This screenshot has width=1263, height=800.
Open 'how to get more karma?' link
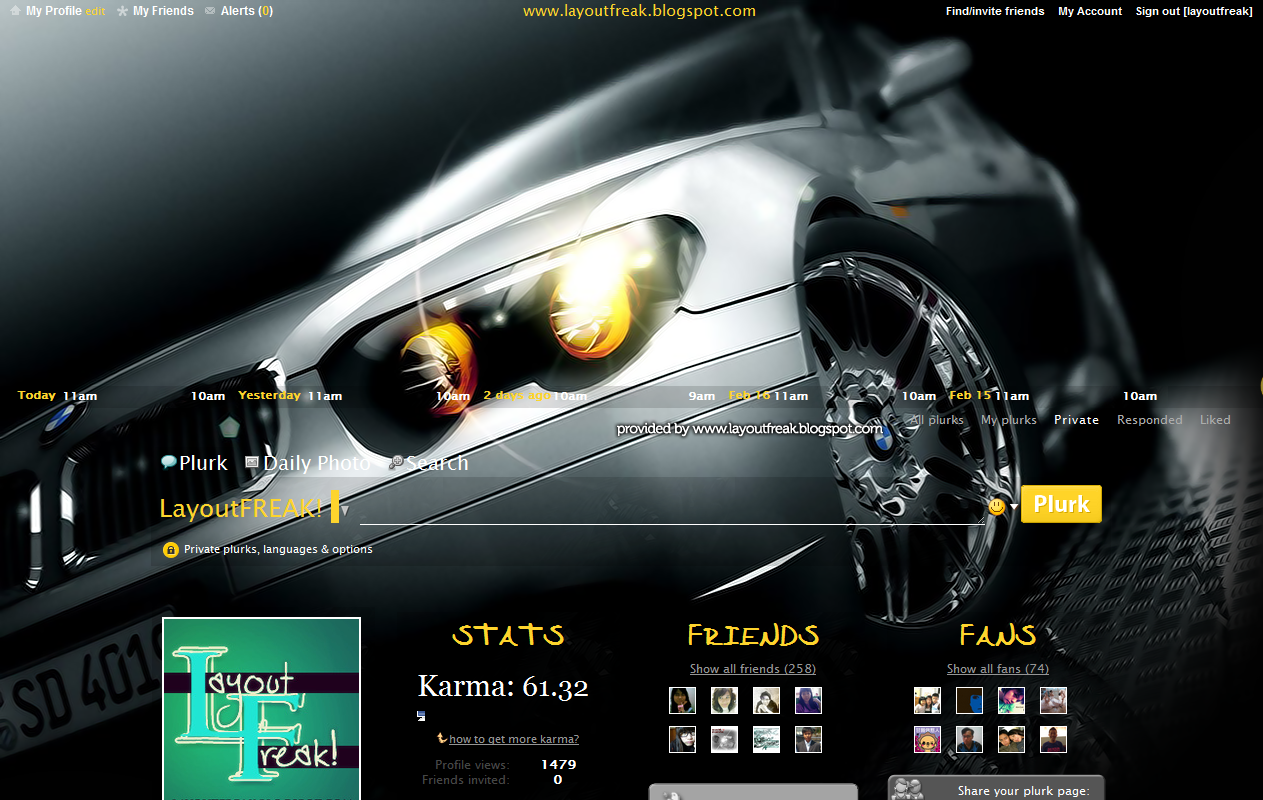pyautogui.click(x=514, y=739)
